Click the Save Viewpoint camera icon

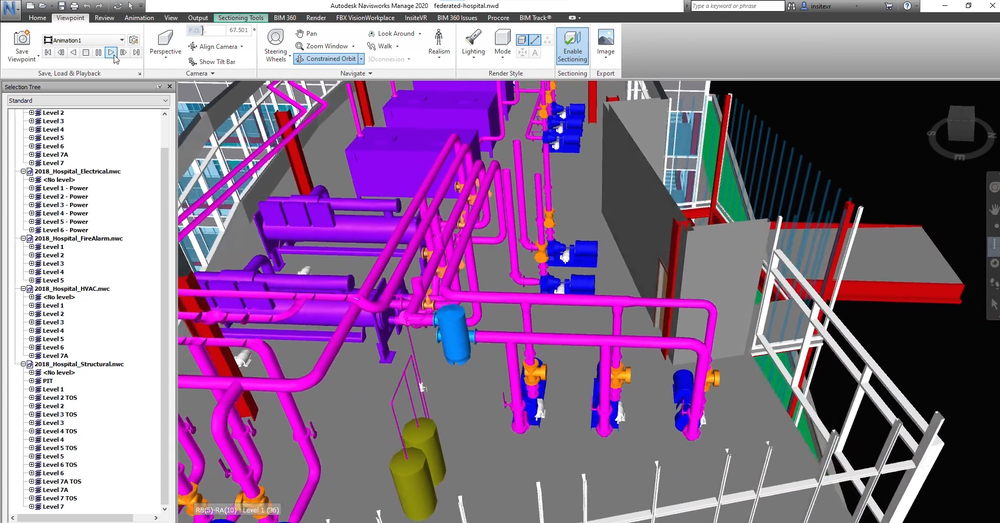coord(22,38)
